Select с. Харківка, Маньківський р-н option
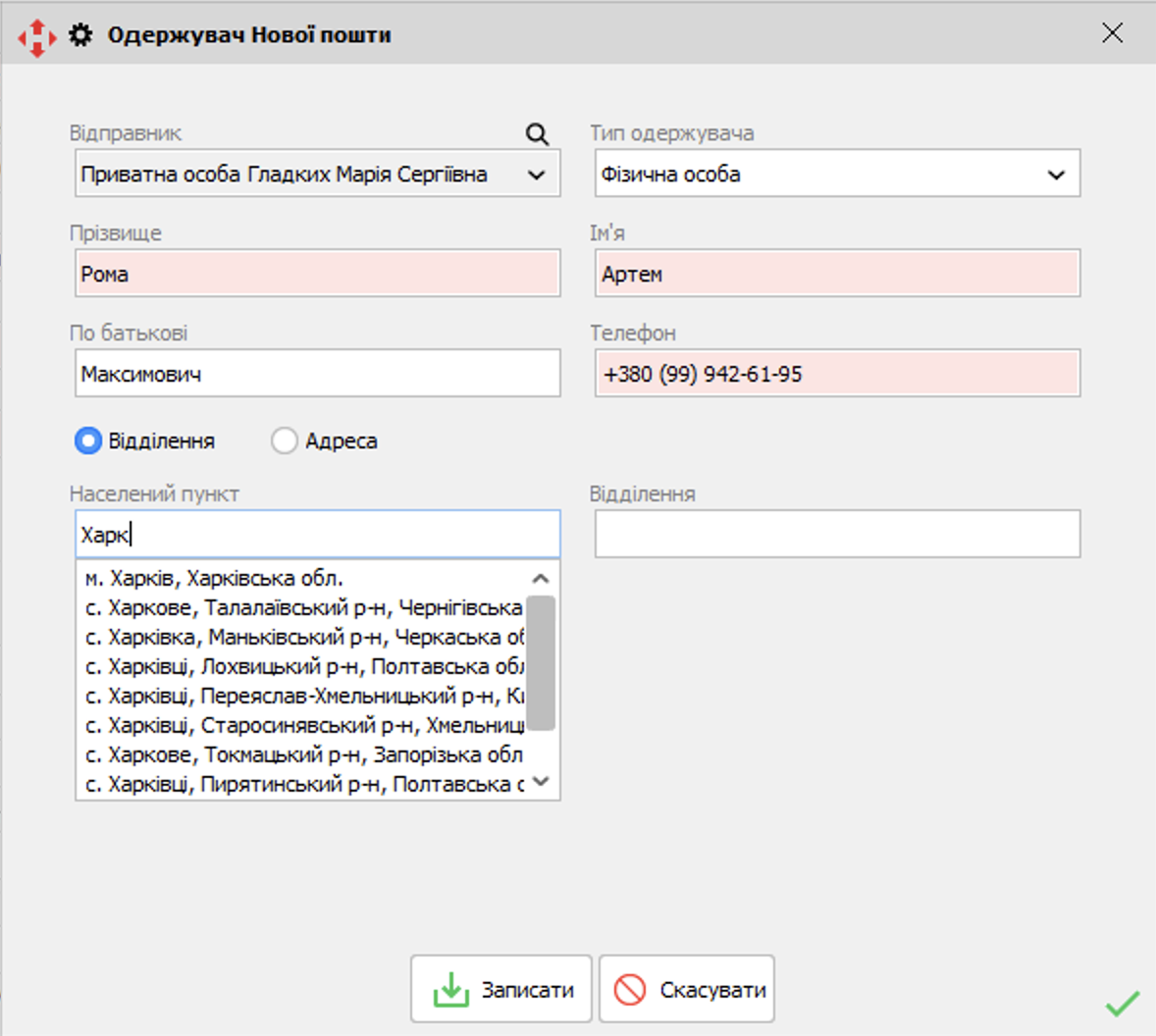1156x1036 pixels. [304, 638]
